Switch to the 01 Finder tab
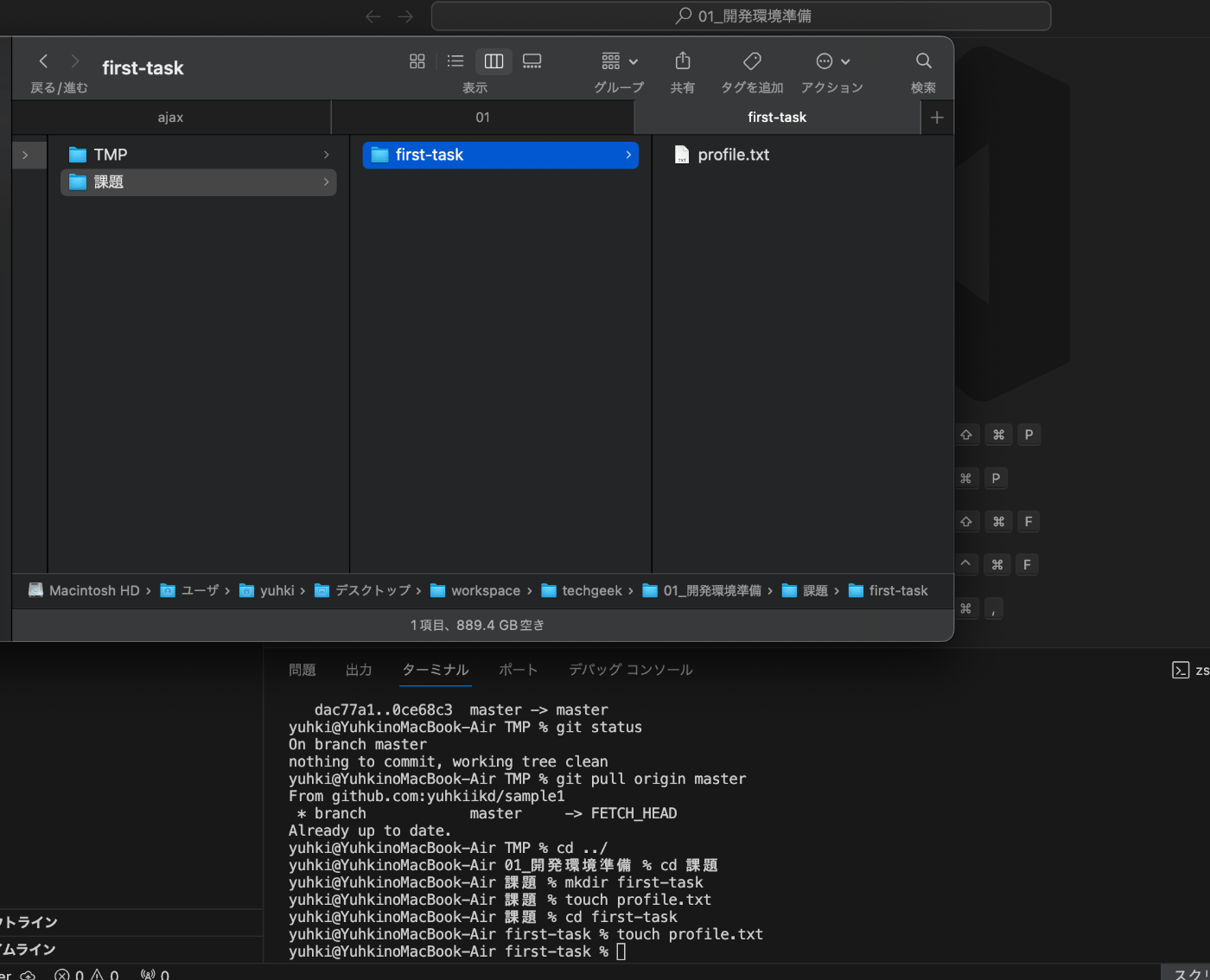The image size is (1210, 980). [483, 118]
